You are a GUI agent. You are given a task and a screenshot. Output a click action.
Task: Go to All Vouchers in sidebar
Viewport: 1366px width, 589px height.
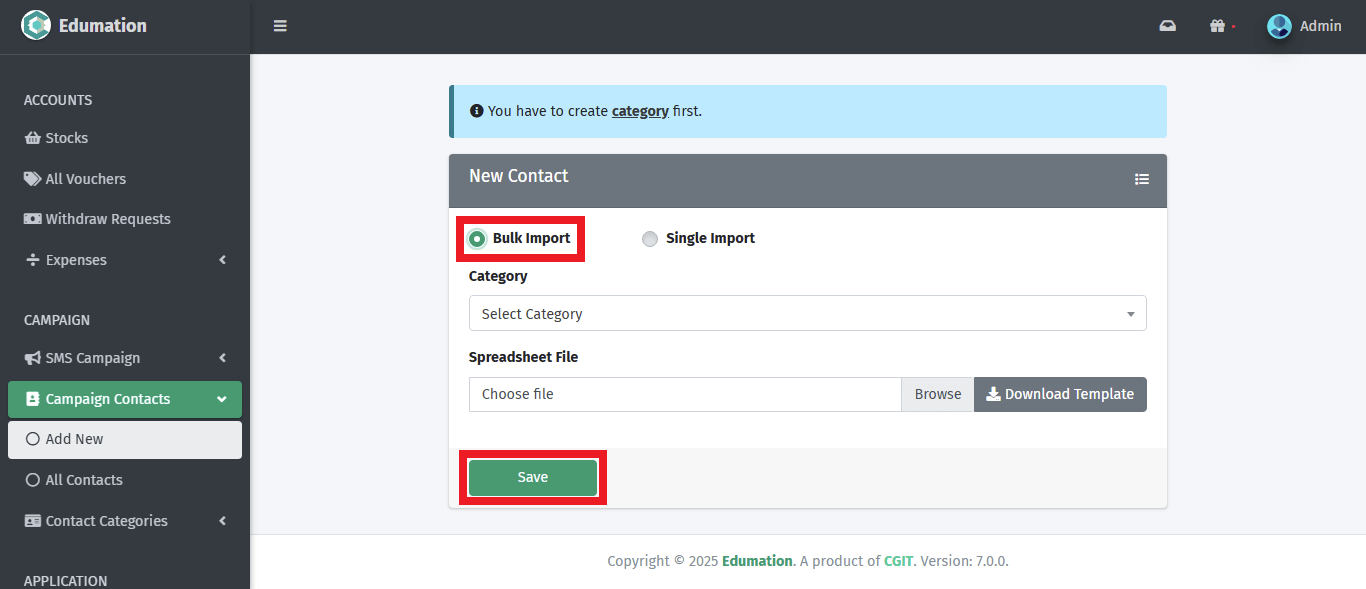coord(85,179)
